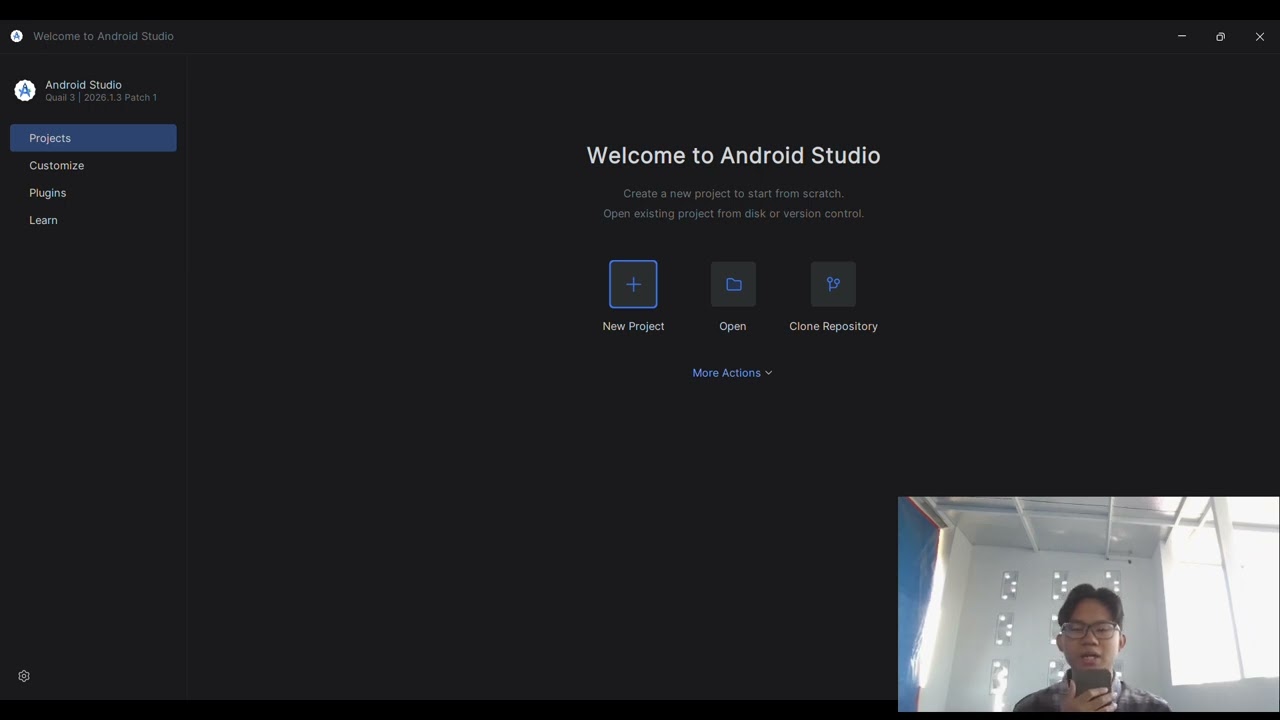The image size is (1280, 720).
Task: Click the Clone Repository branch icon
Action: 833,284
